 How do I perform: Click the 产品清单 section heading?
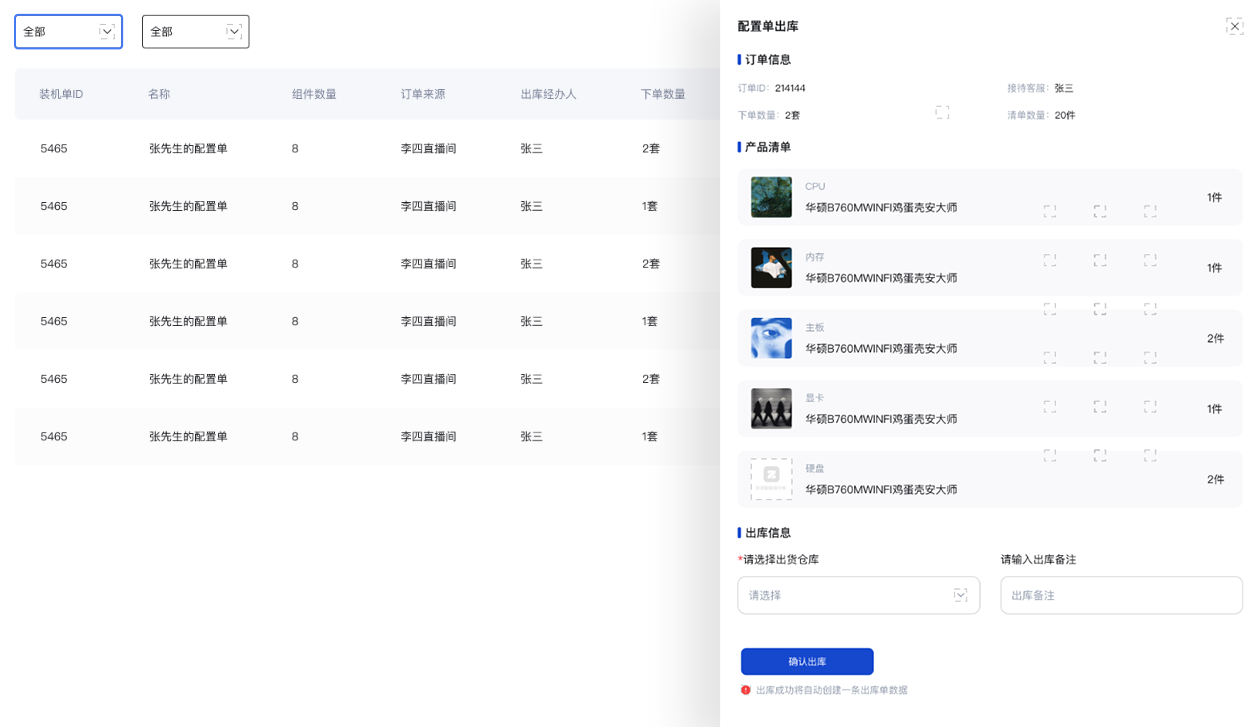pyautogui.click(x=767, y=147)
